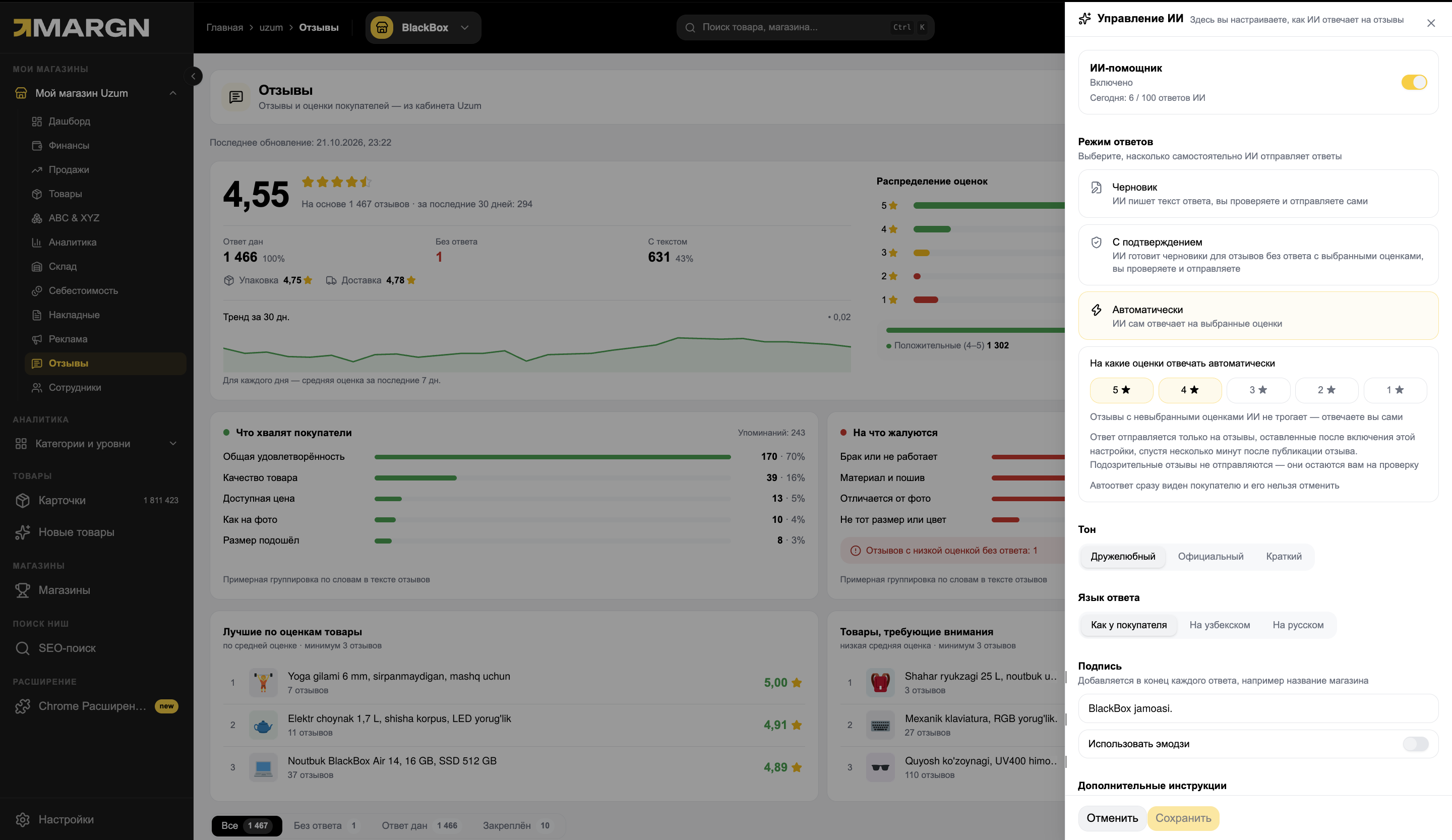The height and width of the screenshot is (840, 1452).
Task: Select the Черновик reply mode
Action: (1258, 194)
